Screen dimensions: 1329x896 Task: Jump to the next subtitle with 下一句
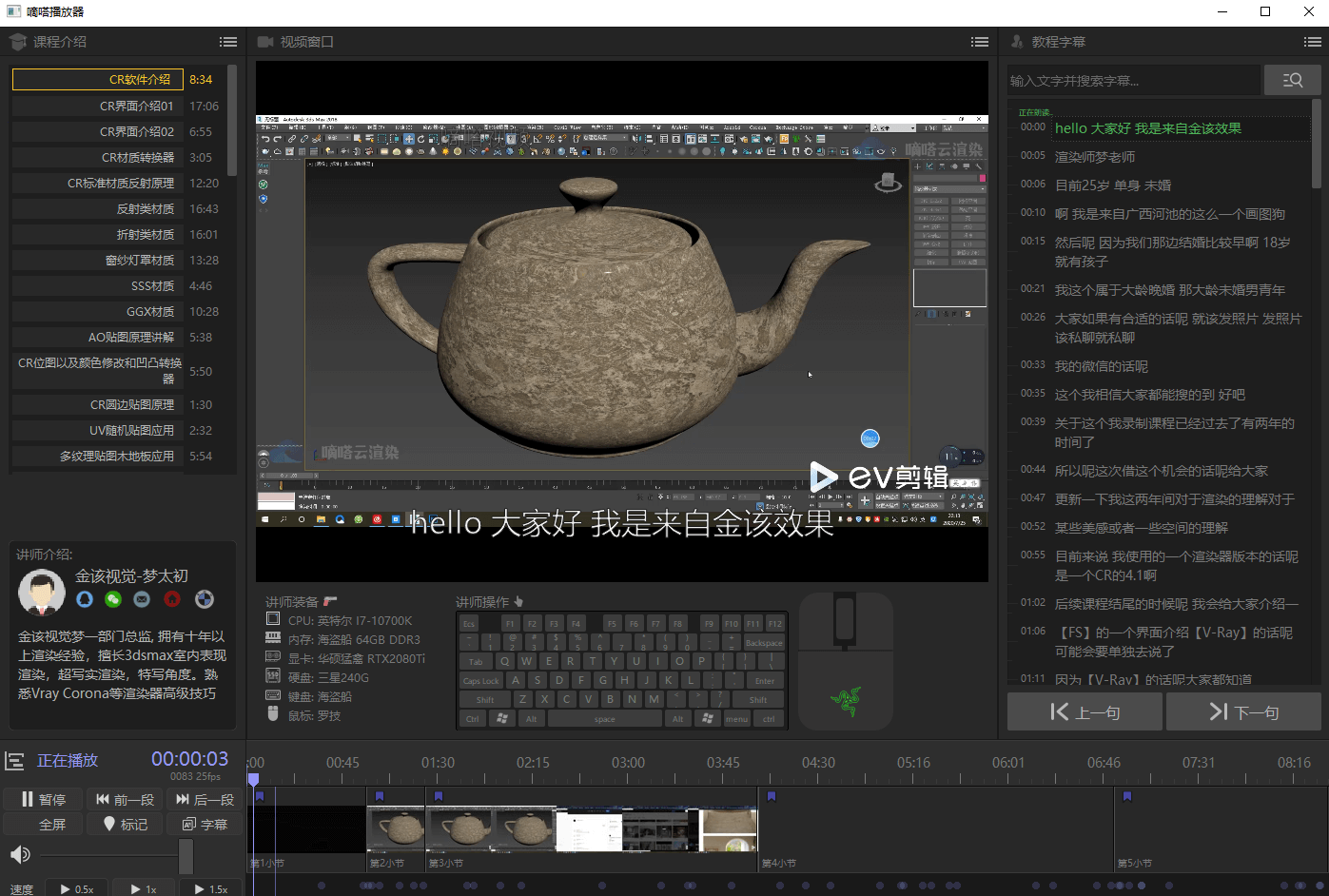(x=1243, y=711)
